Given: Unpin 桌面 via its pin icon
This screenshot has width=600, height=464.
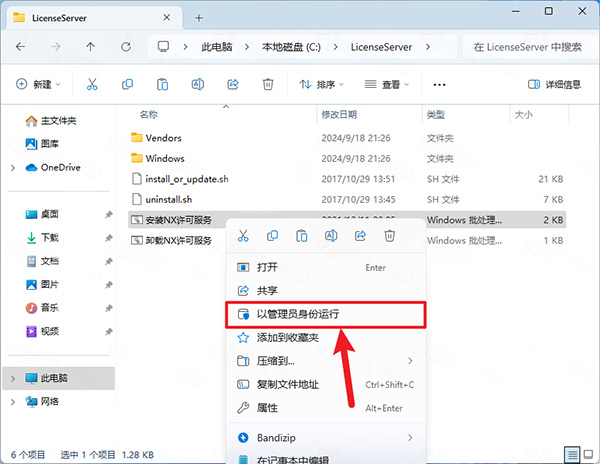Looking at the screenshot, I should (109, 215).
